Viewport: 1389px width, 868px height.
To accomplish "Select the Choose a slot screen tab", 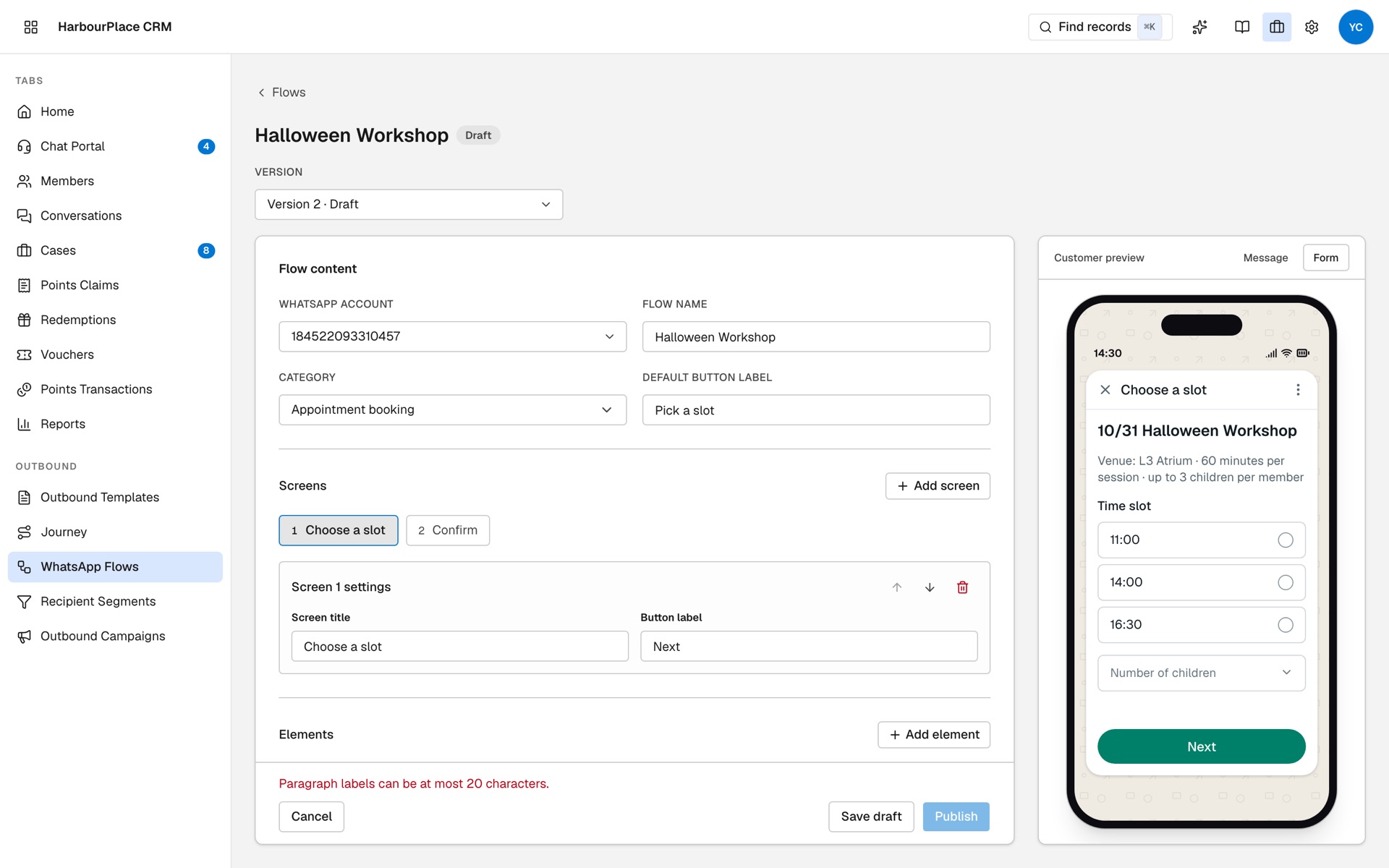I will (339, 530).
